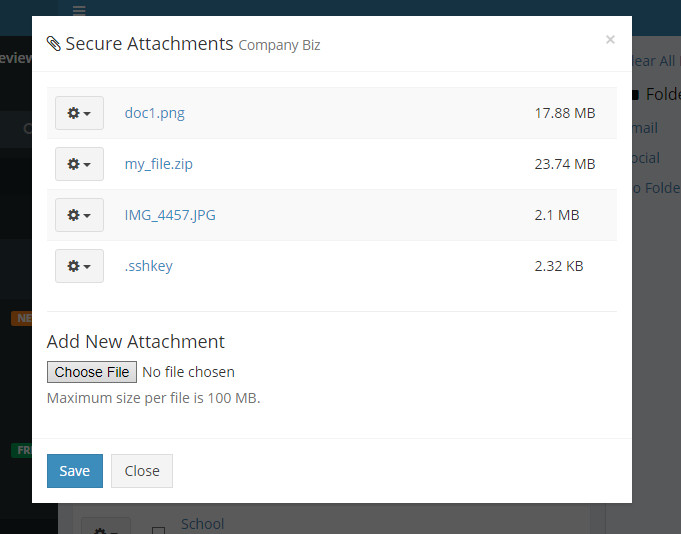Viewport: 681px width, 534px height.
Task: Select the .sshkey attachment link
Action: point(148,266)
